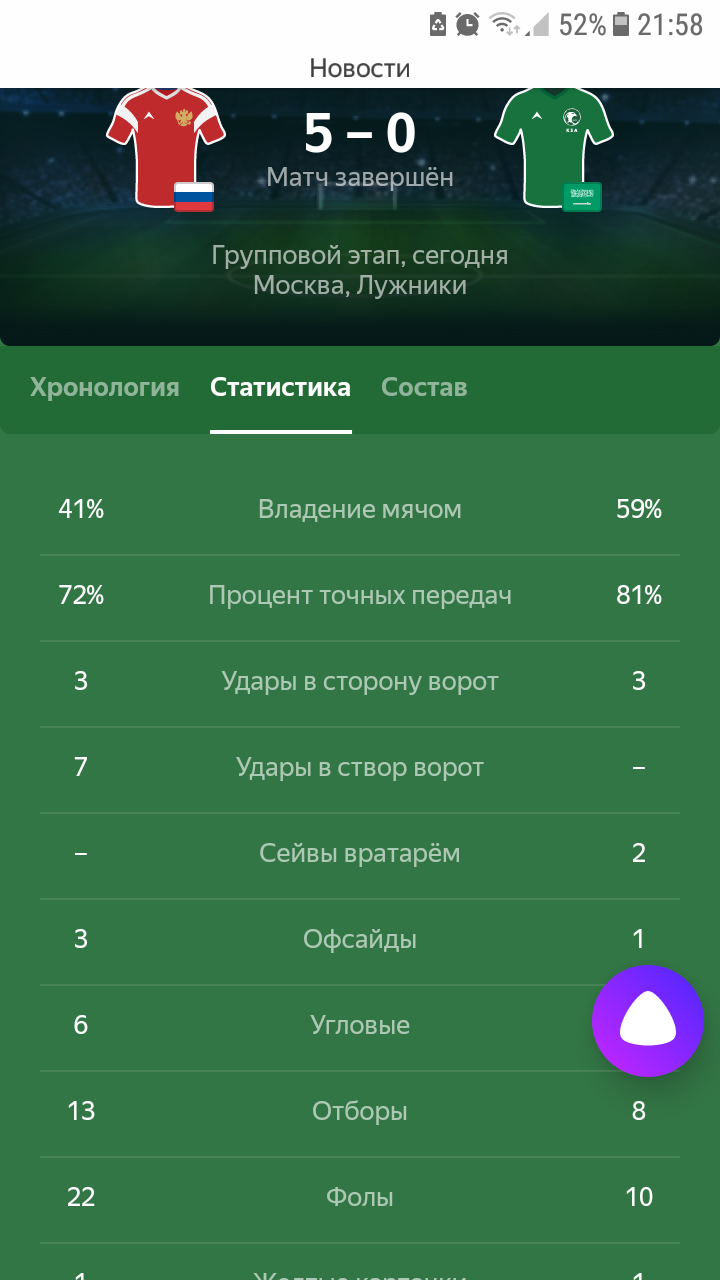Tap the Удары в створ ворот row

click(x=360, y=770)
